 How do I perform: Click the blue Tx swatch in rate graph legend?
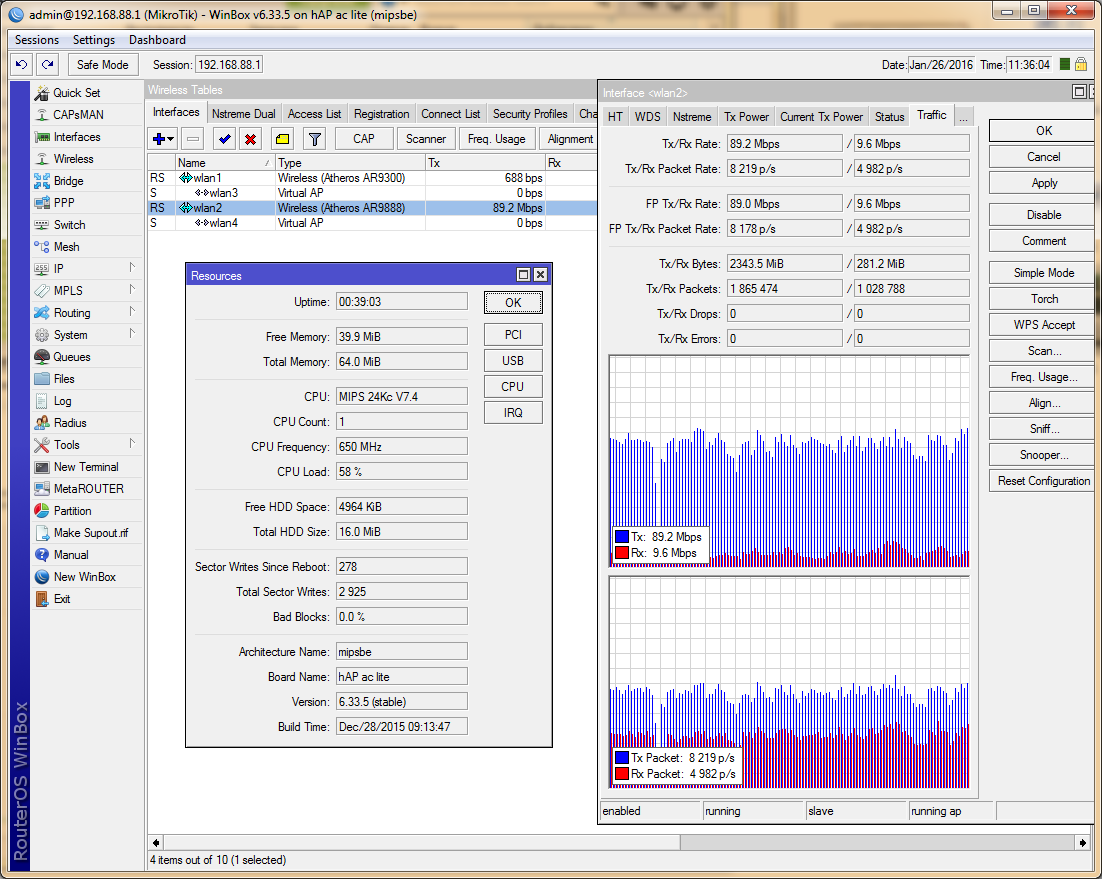622,536
